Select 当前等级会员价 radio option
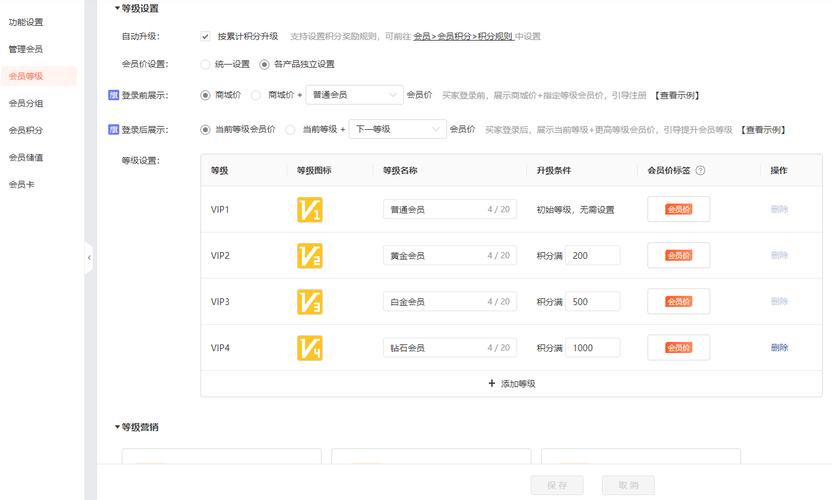Image resolution: width=832 pixels, height=500 pixels. pyautogui.click(x=205, y=130)
